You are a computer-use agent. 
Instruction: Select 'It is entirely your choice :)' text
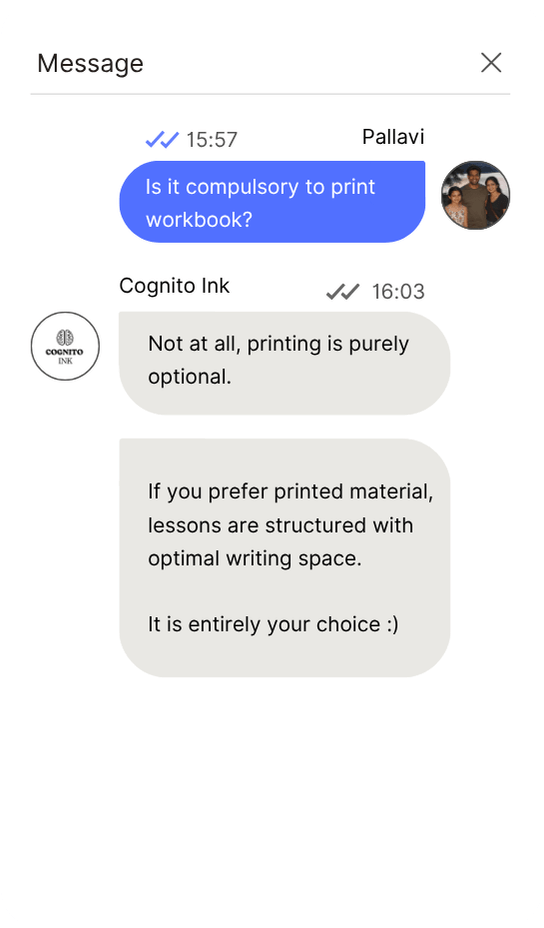(273, 624)
